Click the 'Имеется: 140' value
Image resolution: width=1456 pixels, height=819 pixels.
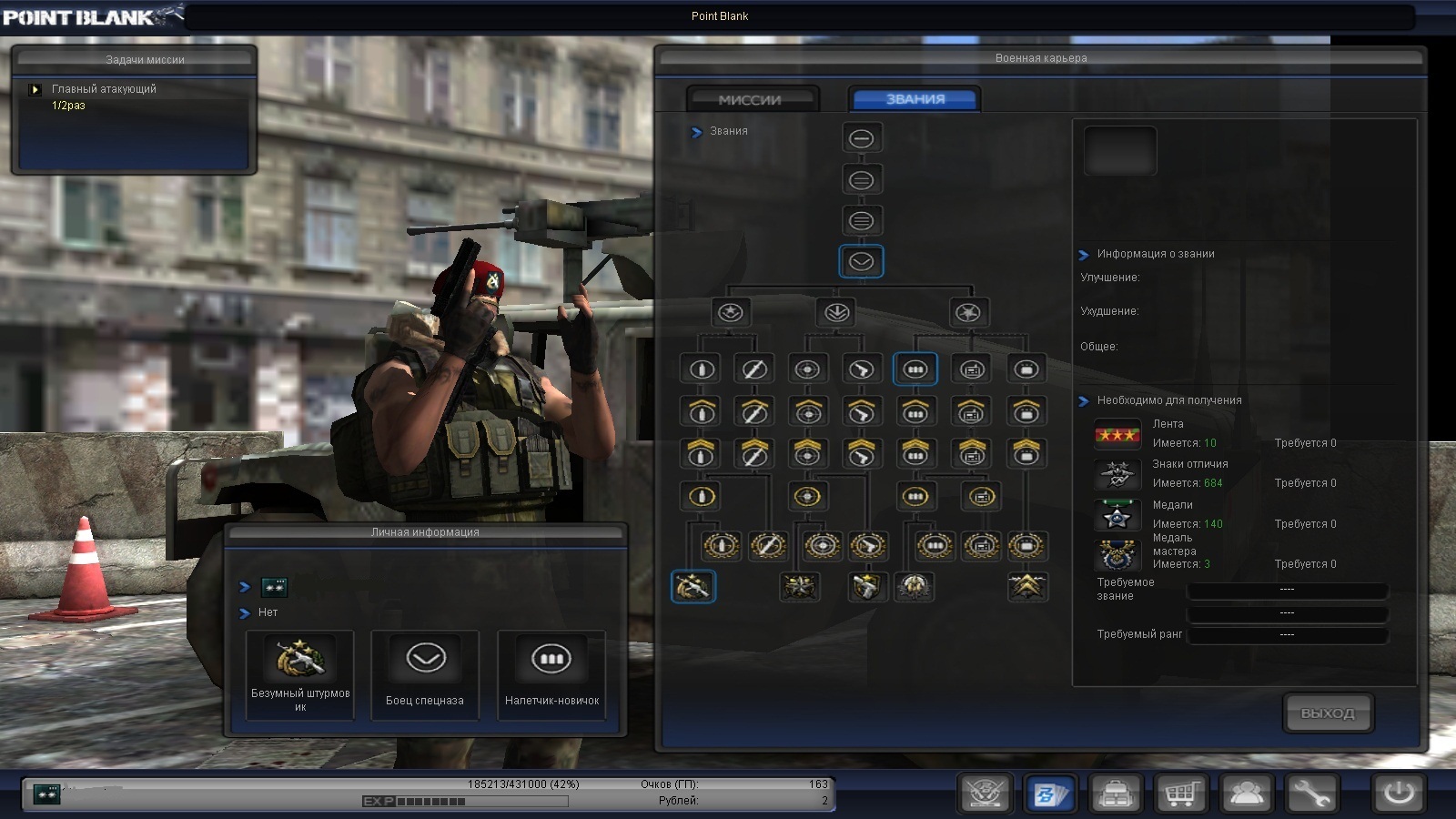click(1188, 524)
